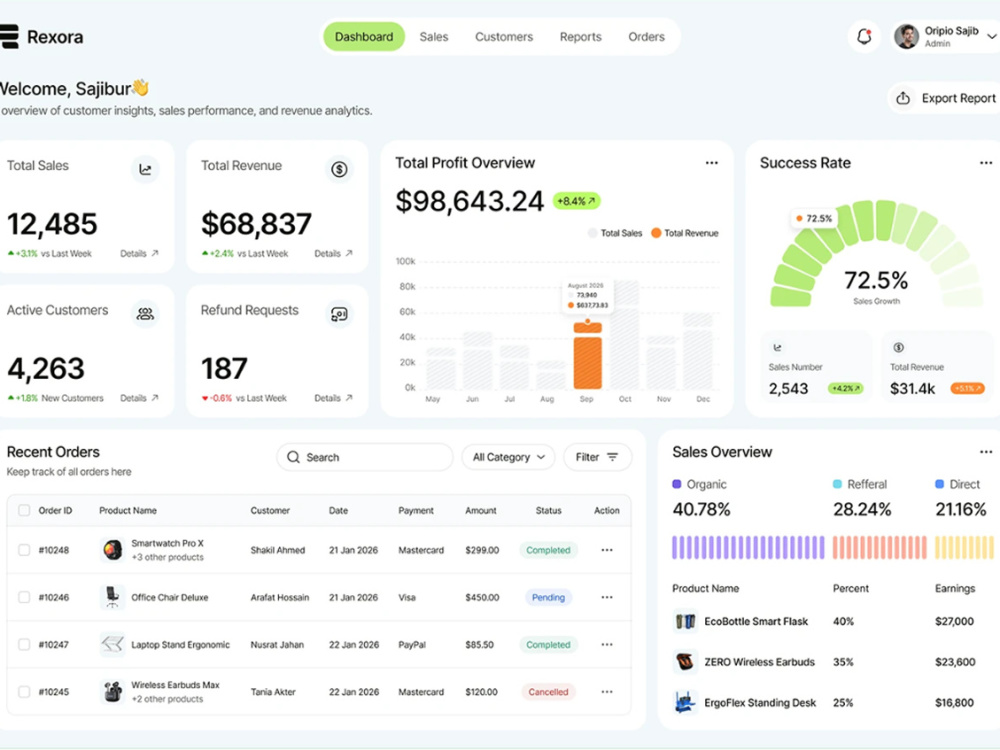The image size is (1000, 750).
Task: Click the Success Rate Total Revenue icon
Action: tap(899, 348)
